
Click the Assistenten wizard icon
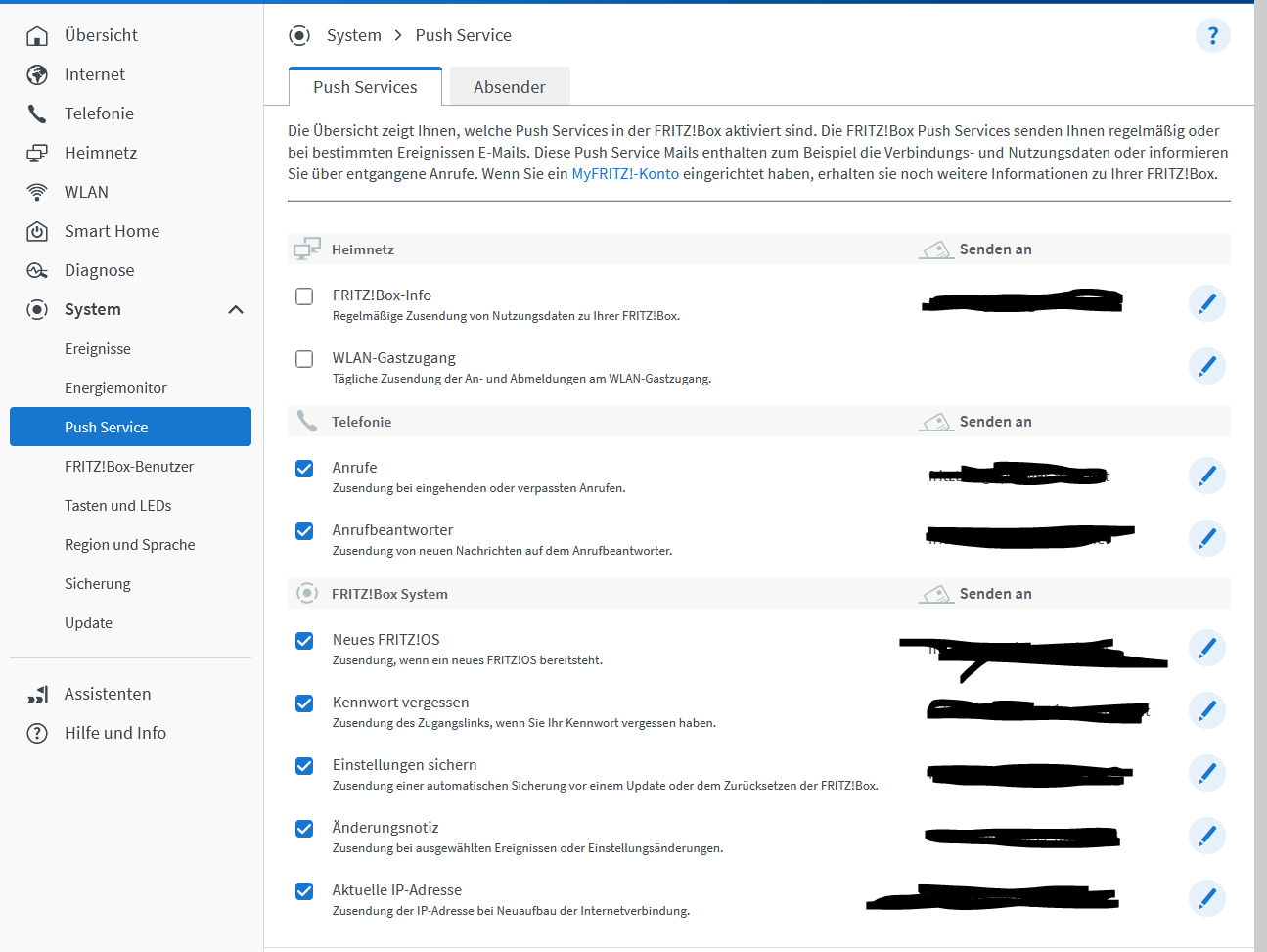37,695
